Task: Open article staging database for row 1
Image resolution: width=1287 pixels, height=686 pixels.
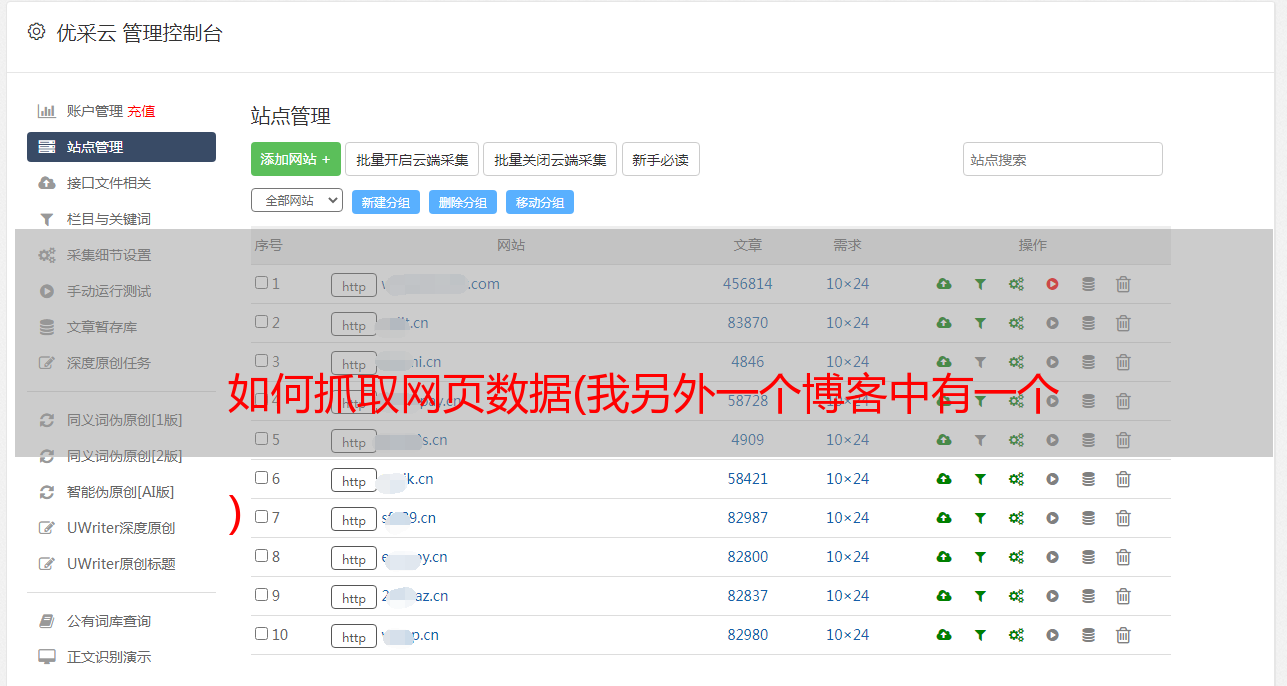Action: [x=1088, y=284]
